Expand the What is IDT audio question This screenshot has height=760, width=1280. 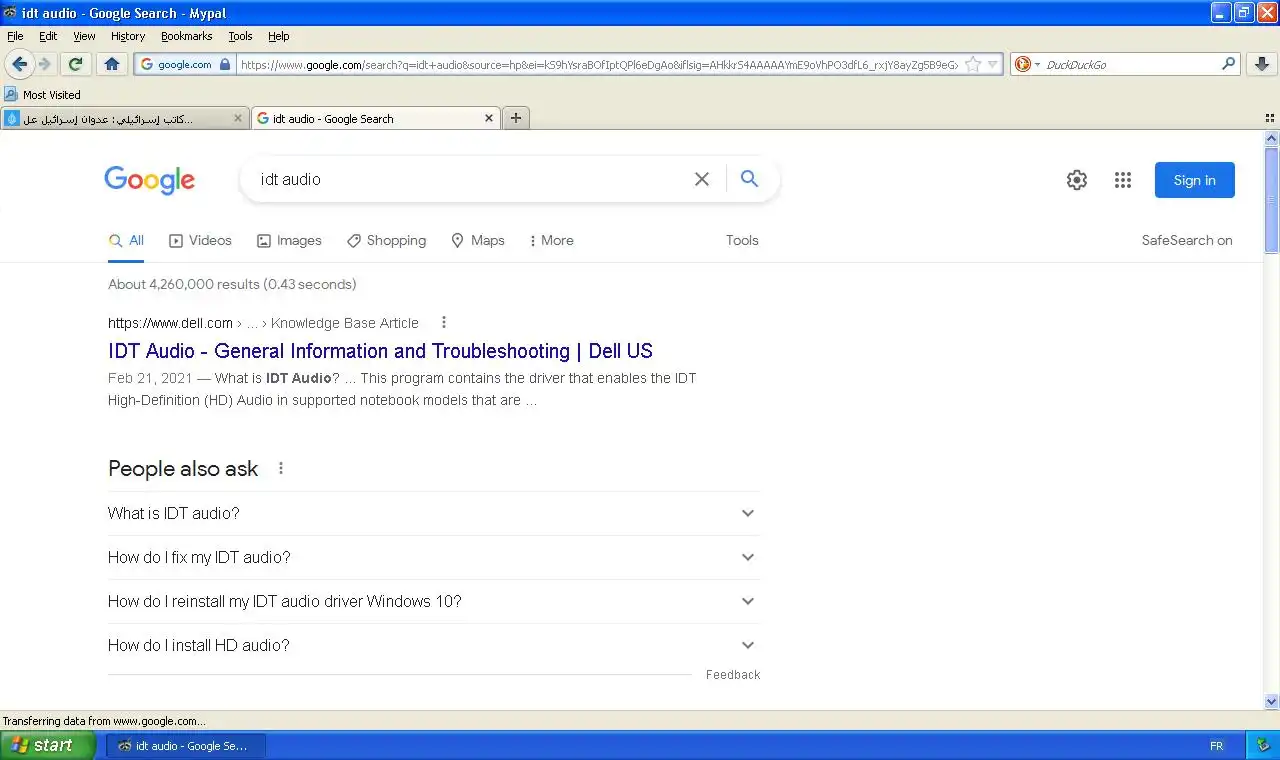(x=433, y=513)
